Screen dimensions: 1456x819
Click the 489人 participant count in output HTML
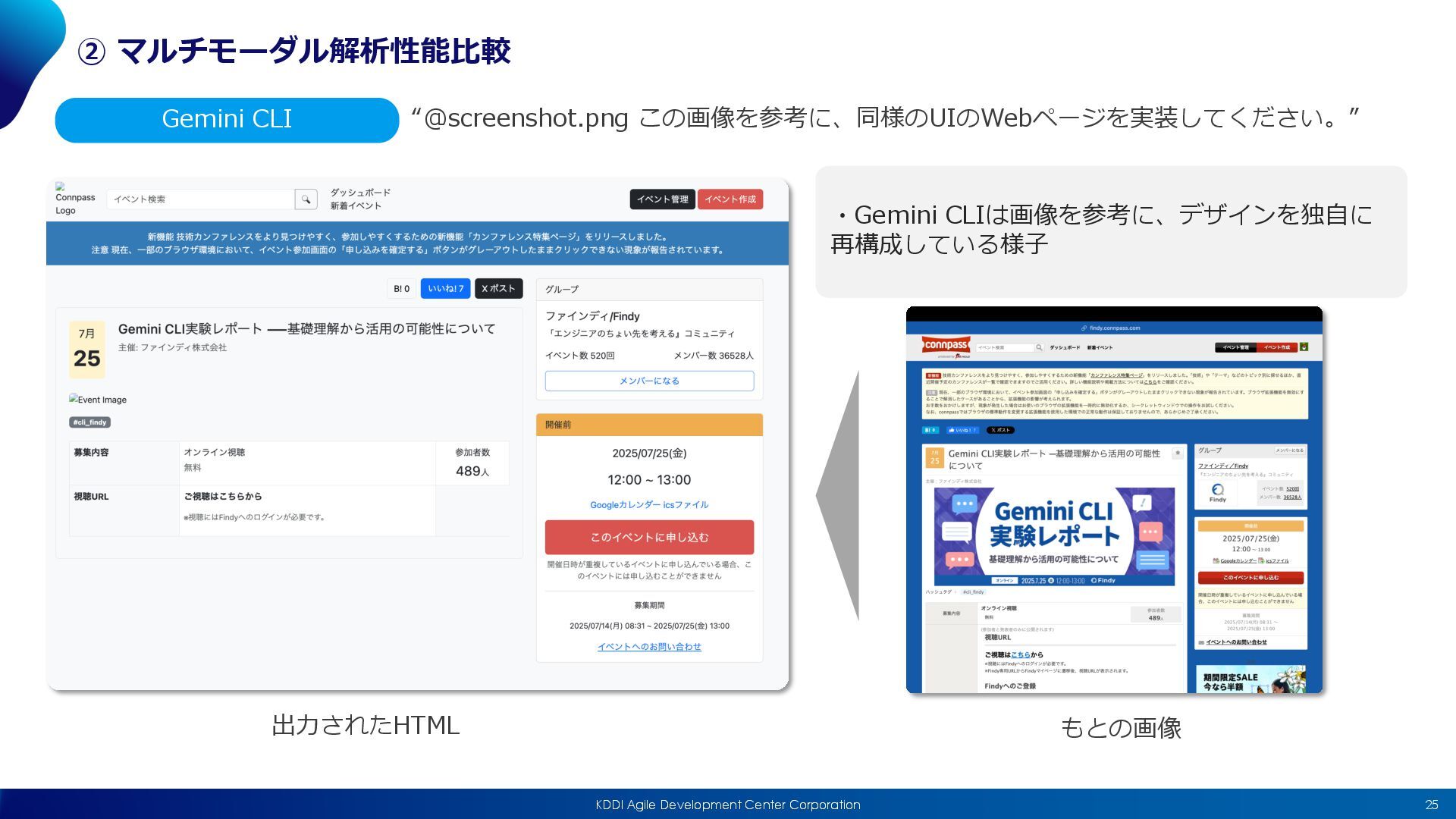coord(472,471)
